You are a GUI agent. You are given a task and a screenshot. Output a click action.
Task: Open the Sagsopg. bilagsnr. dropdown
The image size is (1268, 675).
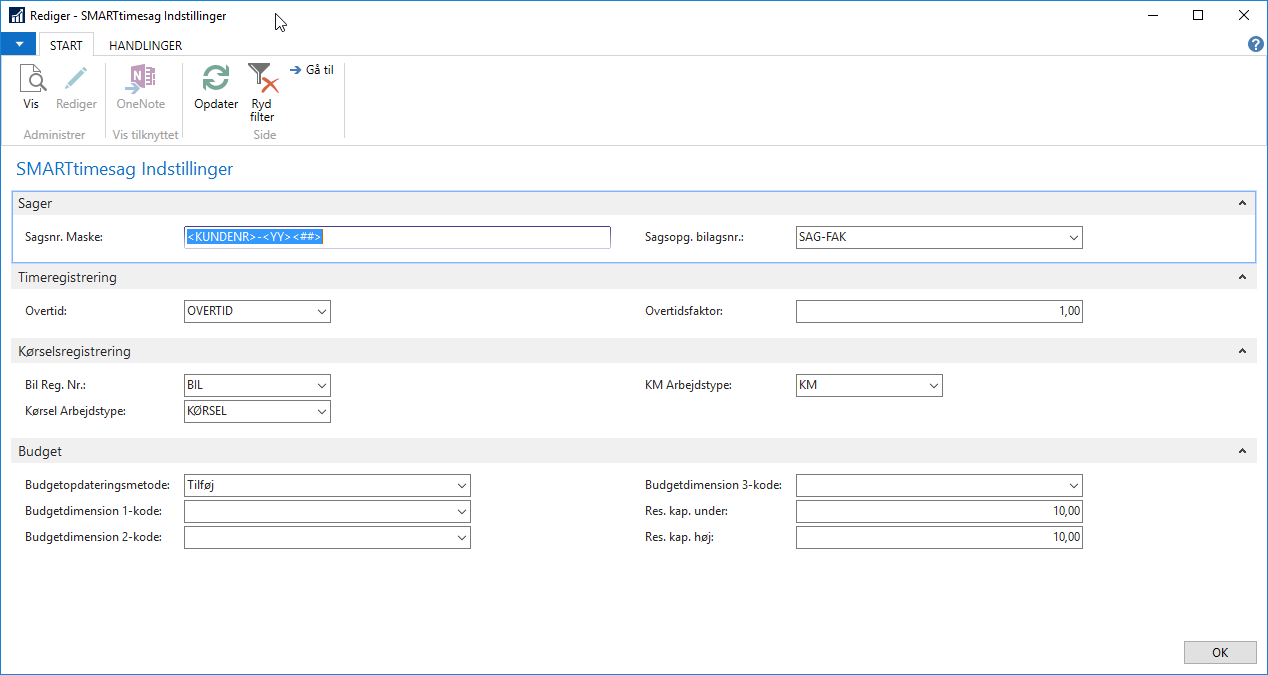(1073, 238)
